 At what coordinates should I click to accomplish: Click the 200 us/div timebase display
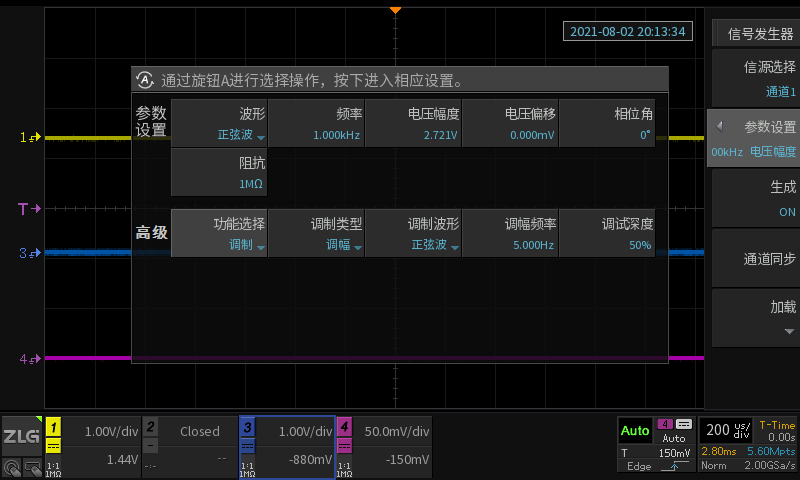(726, 431)
